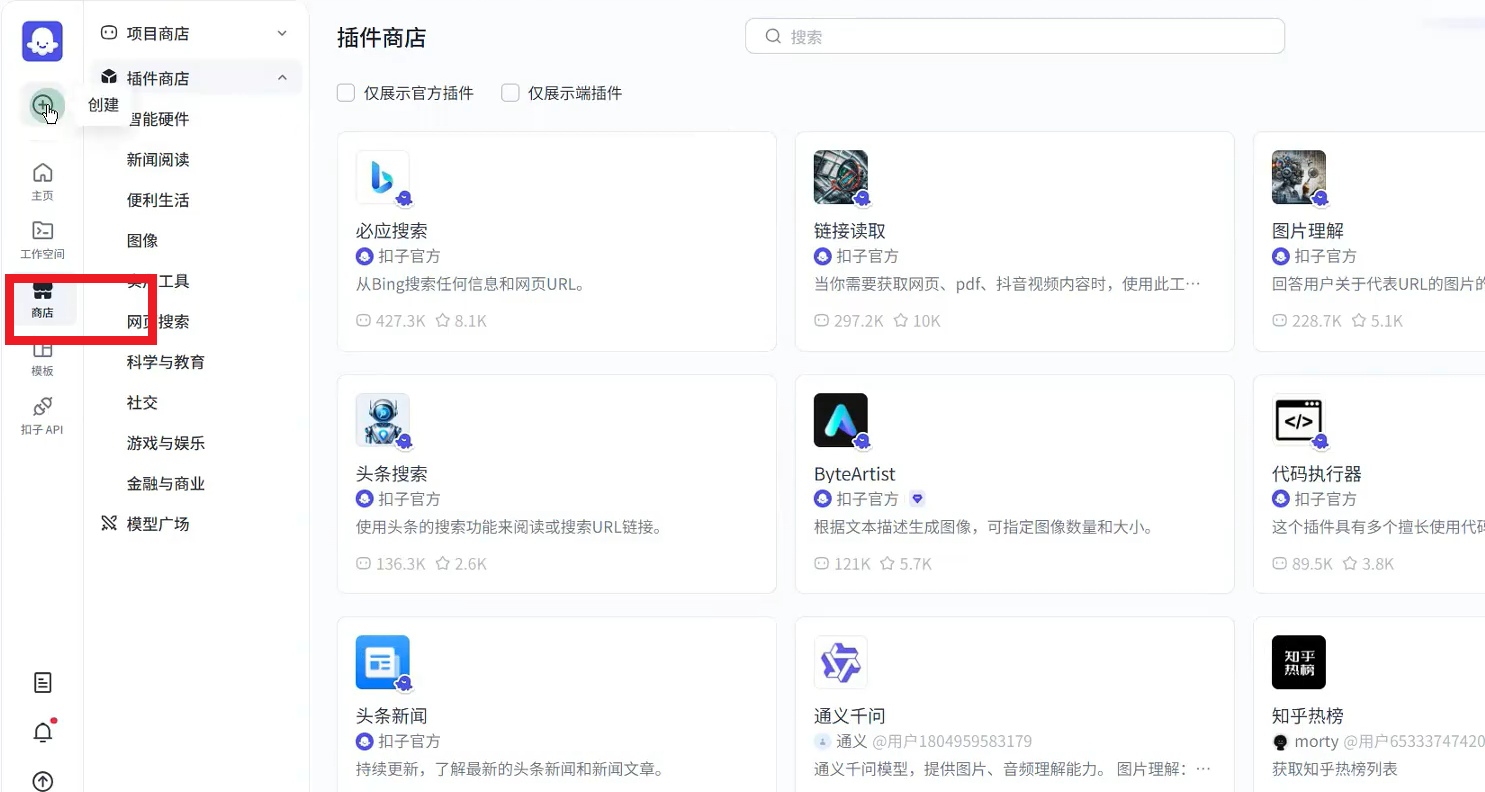1485x792 pixels.
Task: Enable 仅展示官方插件 checkbox
Action: tap(346, 93)
